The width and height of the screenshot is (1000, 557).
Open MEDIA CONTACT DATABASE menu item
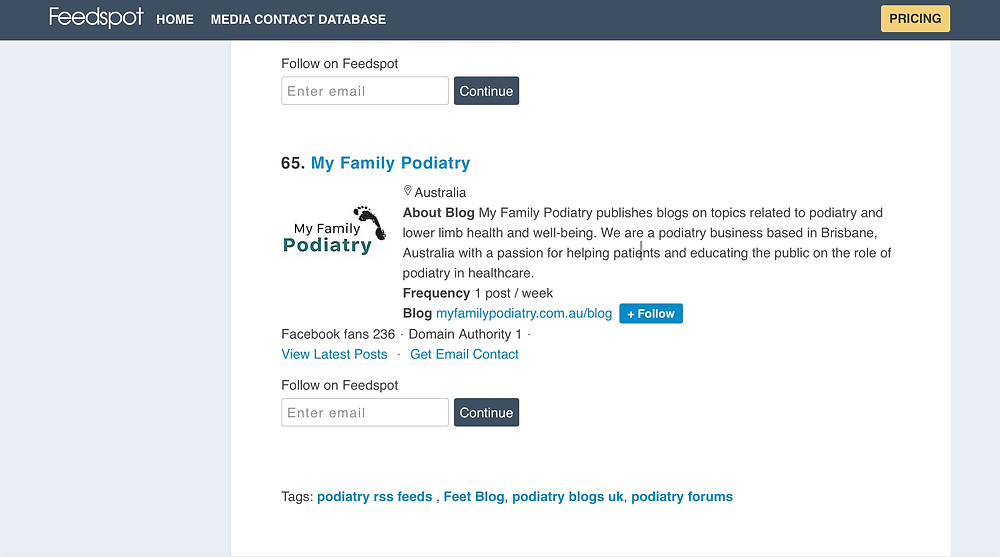(x=298, y=19)
